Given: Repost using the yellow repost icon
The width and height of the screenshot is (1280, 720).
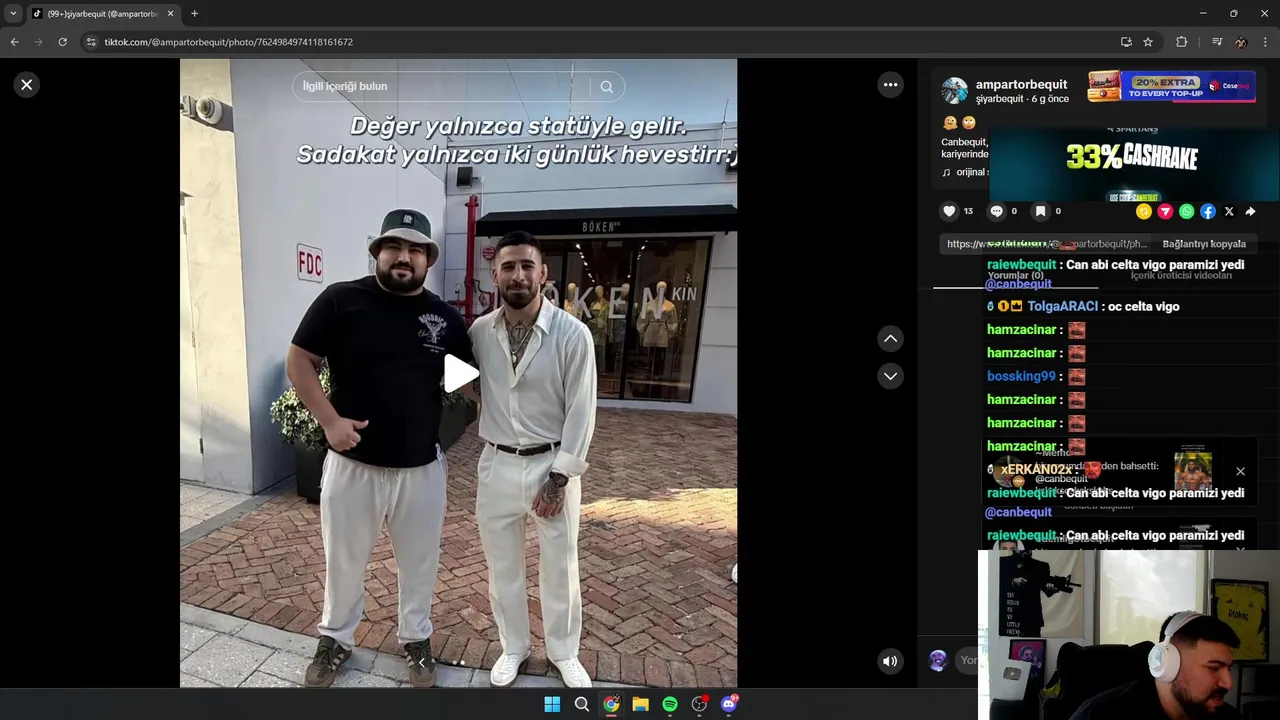Looking at the screenshot, I should 1144,211.
